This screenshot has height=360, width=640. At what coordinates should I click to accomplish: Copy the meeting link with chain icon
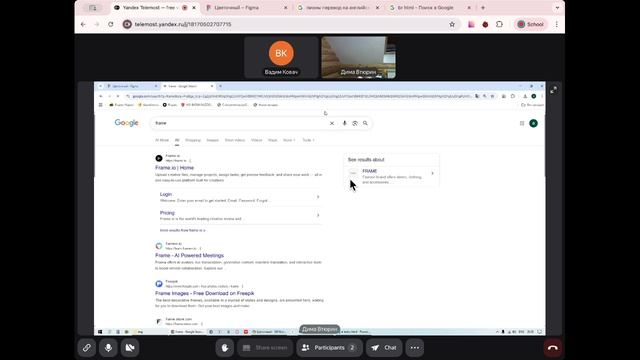(x=87, y=348)
